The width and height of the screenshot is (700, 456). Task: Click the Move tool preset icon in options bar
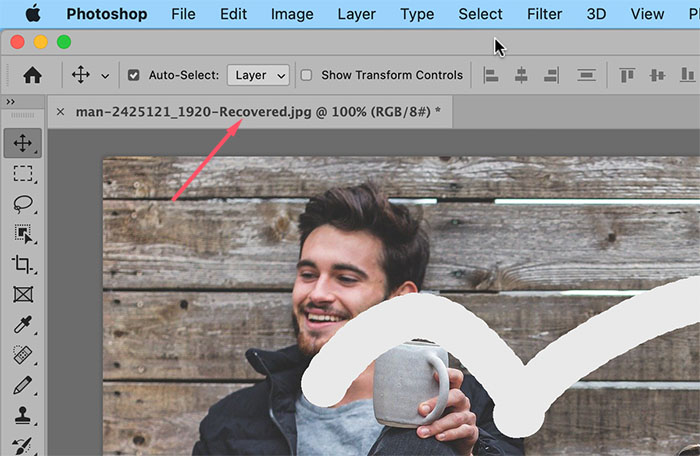coord(81,75)
